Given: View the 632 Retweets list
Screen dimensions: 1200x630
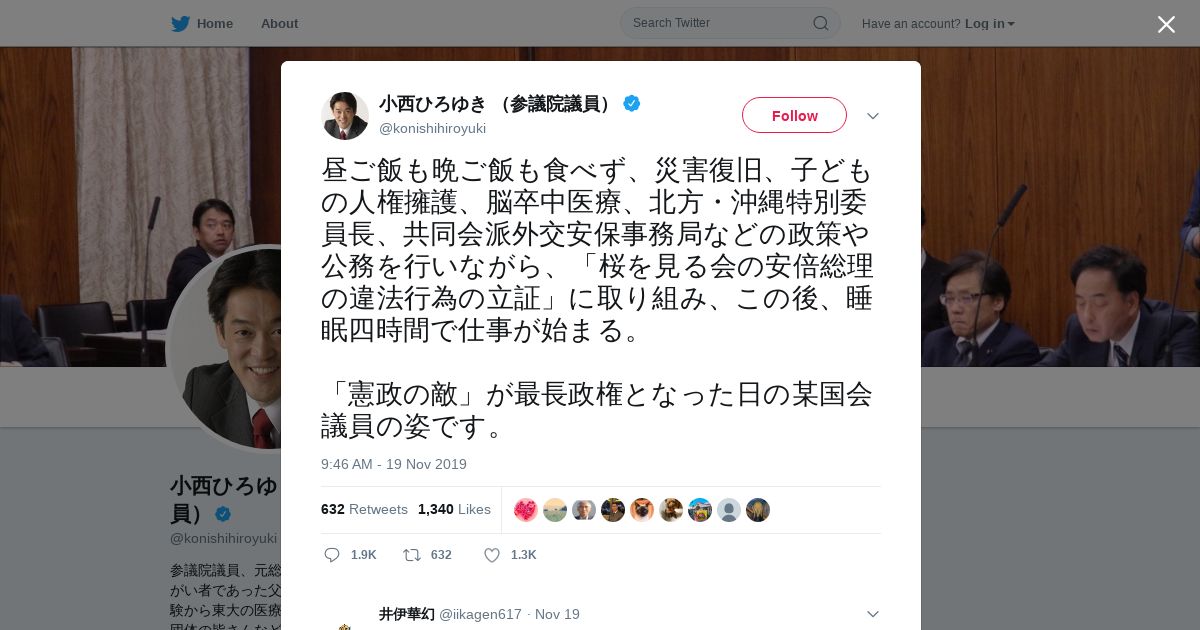Looking at the screenshot, I should [x=364, y=509].
